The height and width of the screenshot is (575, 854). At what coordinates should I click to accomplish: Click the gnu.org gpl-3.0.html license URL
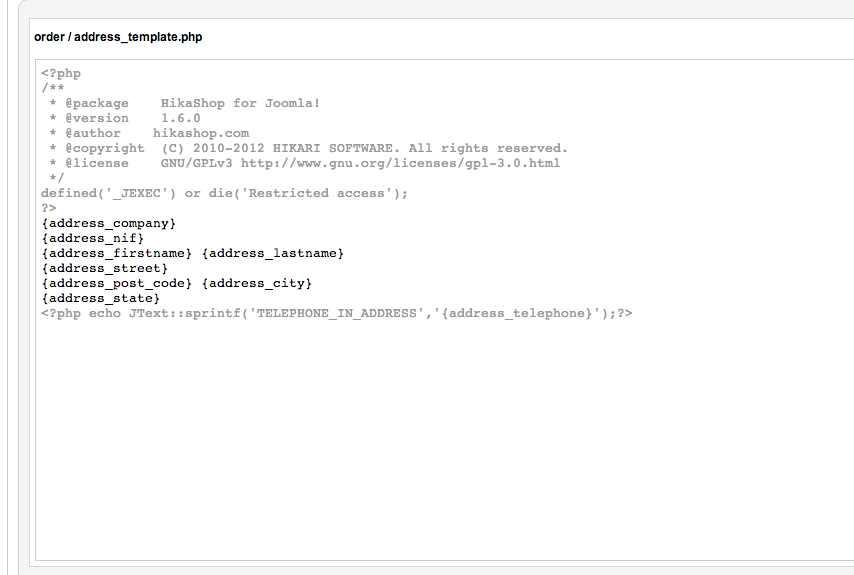400,163
